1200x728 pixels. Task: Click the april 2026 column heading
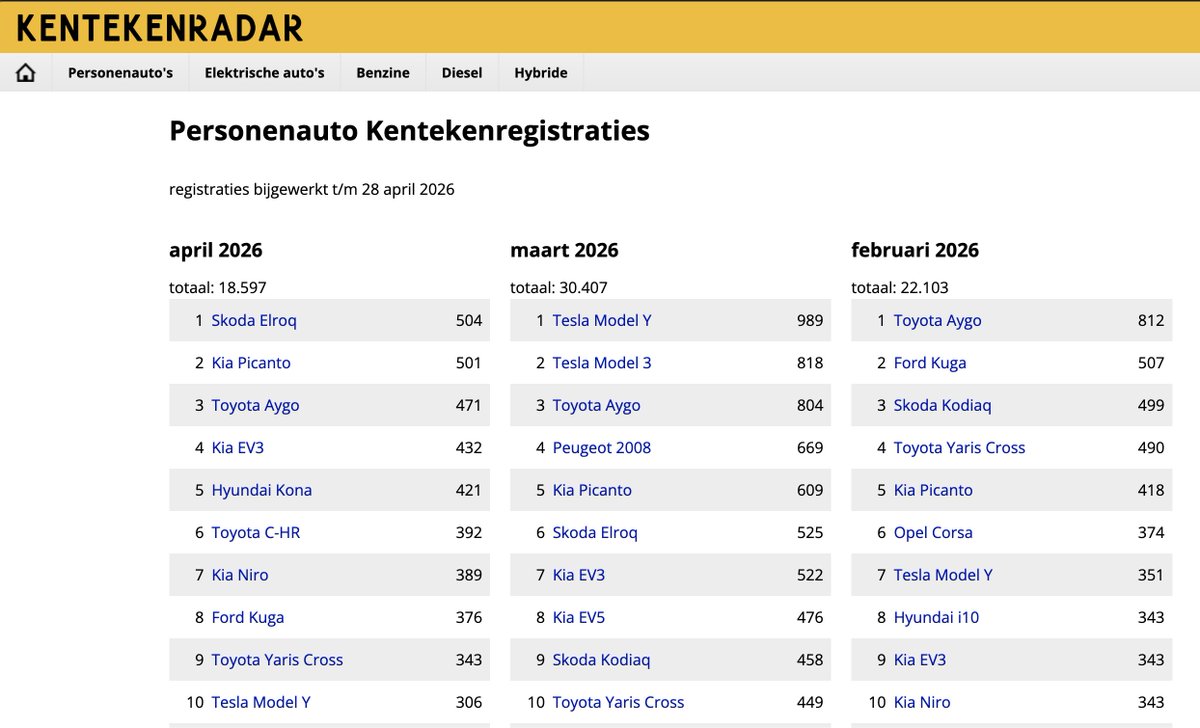point(216,250)
